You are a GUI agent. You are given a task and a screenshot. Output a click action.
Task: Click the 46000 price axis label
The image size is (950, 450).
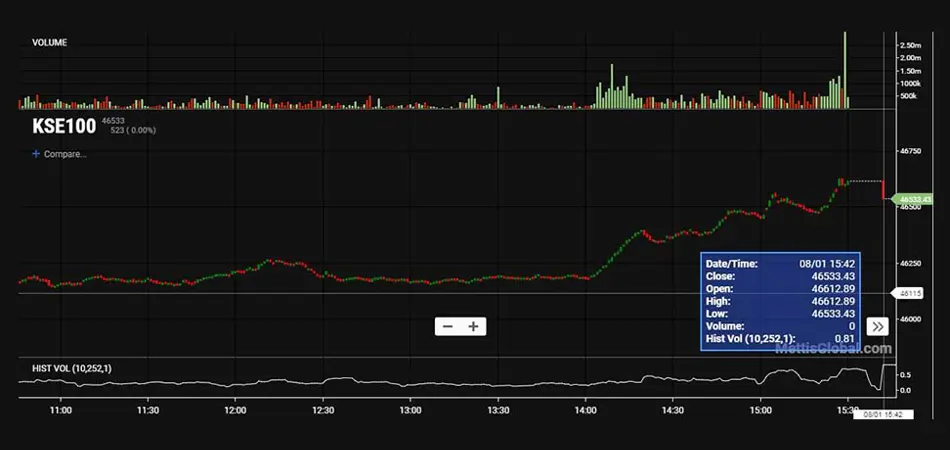point(911,319)
